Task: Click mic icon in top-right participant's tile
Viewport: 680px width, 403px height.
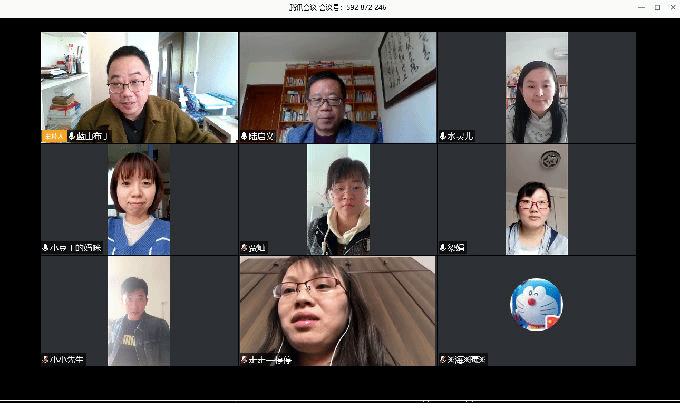Action: click(x=443, y=136)
